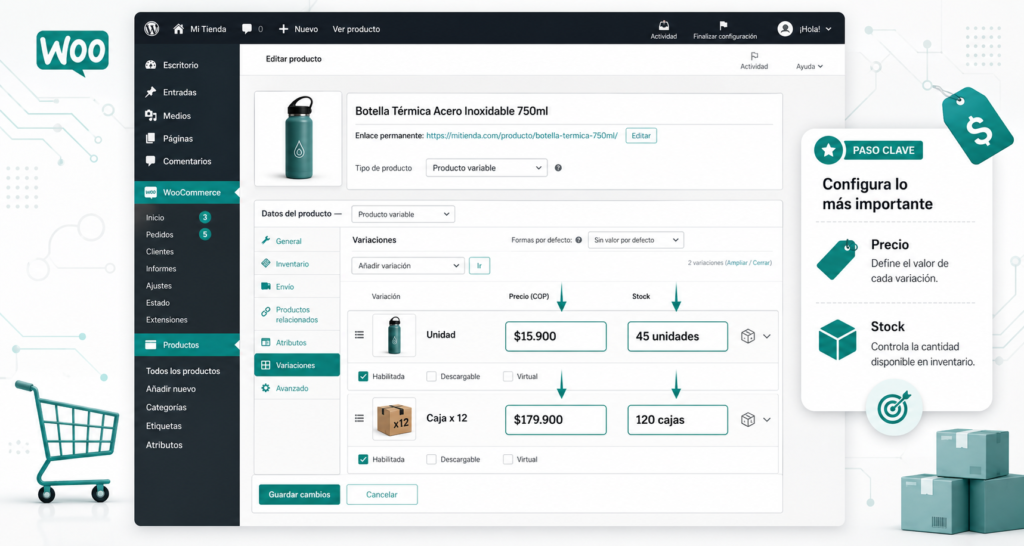Select the Variaciones tab
This screenshot has width=1024, height=546.
click(x=297, y=365)
